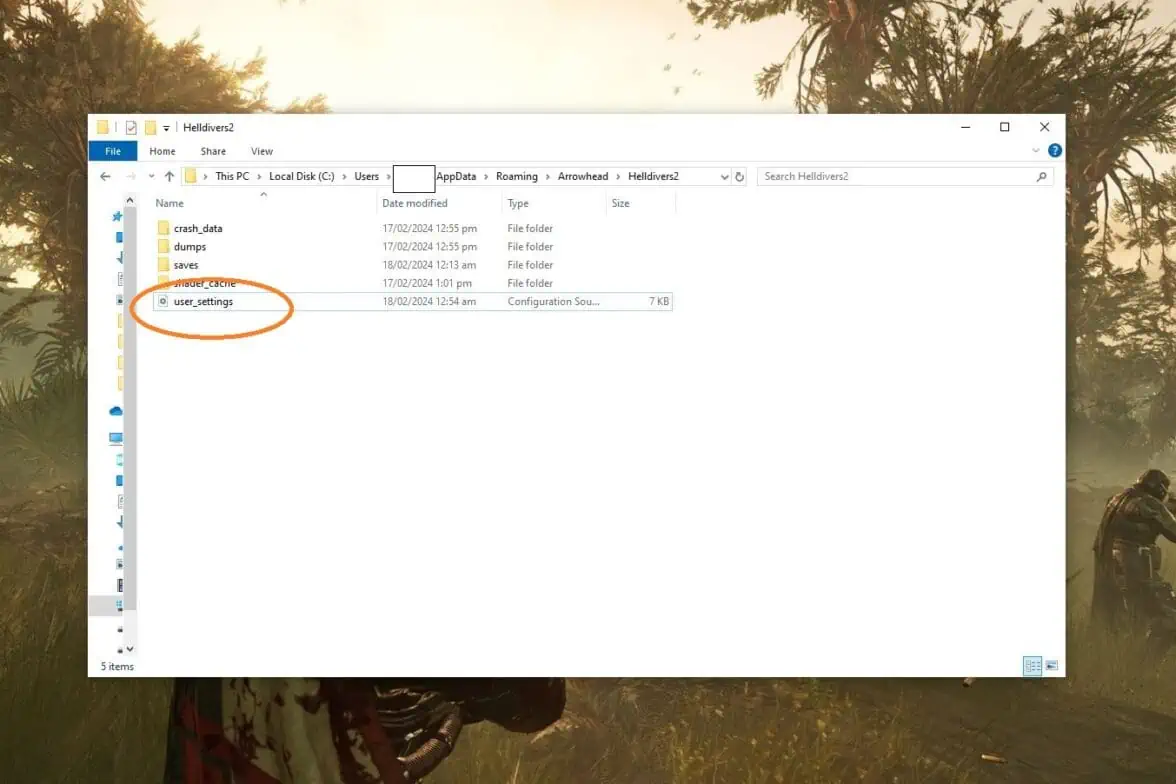Screen dimensions: 1176x784
Task: Click the user_settings configuration file icon
Action: coord(163,302)
